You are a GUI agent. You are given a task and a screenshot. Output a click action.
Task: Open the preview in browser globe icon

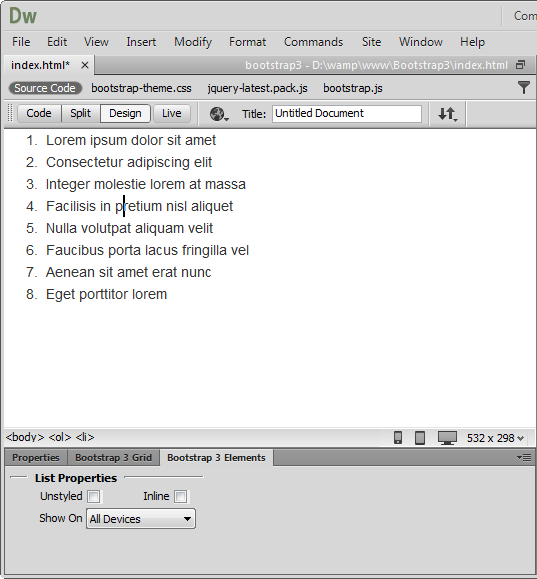[219, 114]
